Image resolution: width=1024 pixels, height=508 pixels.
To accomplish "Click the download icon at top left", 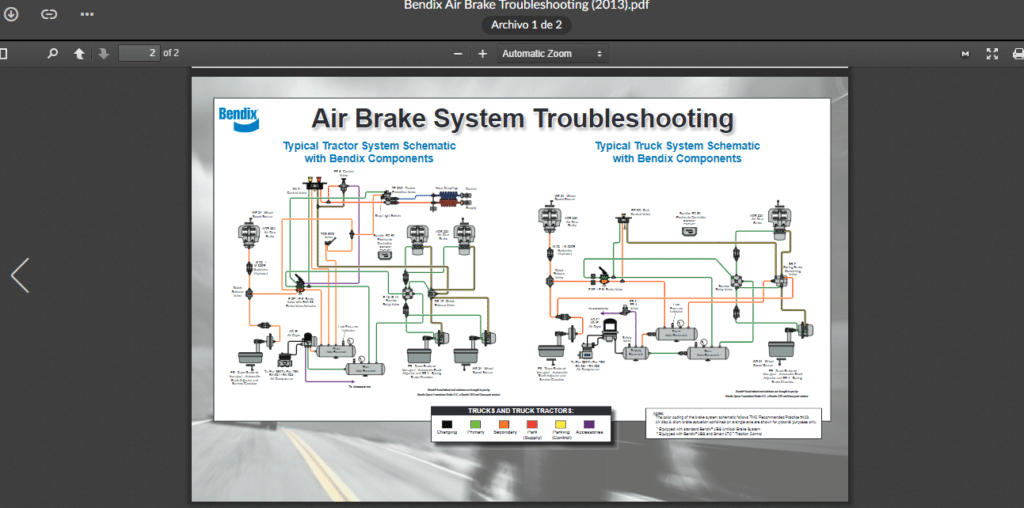I will point(10,14).
